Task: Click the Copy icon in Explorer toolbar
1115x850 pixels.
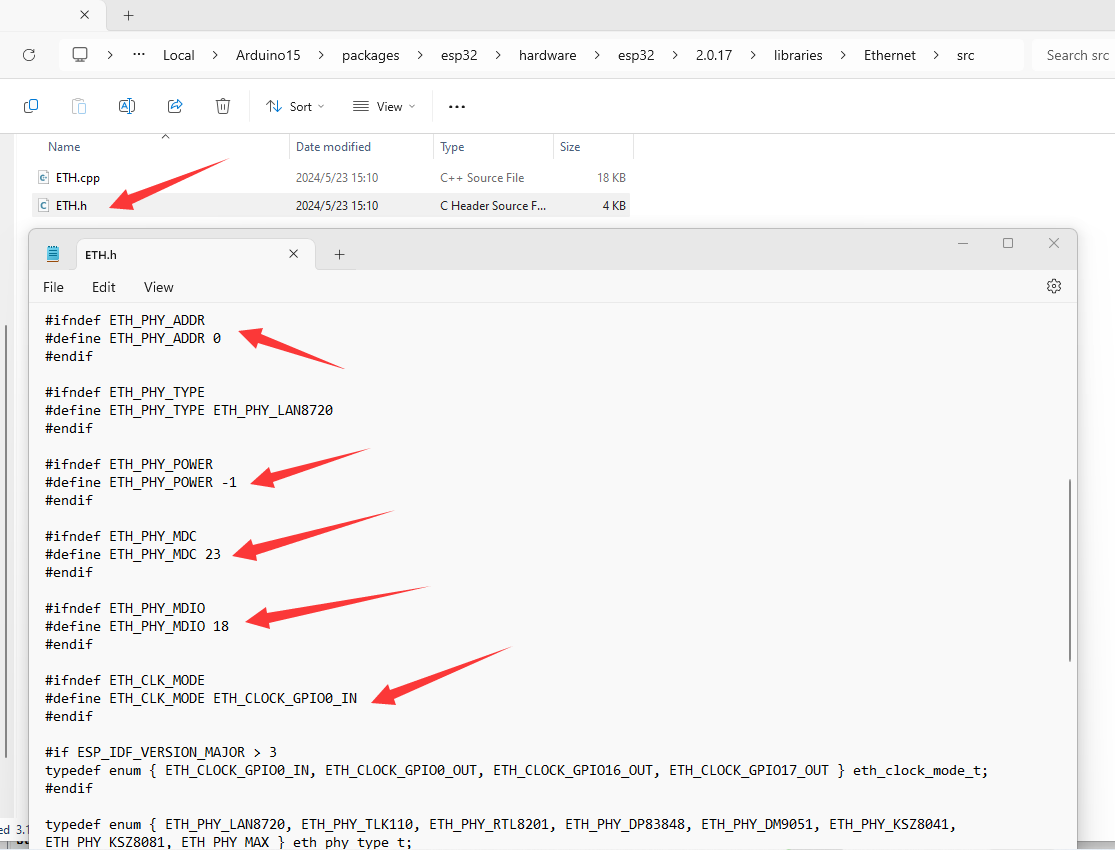Action: click(x=31, y=106)
